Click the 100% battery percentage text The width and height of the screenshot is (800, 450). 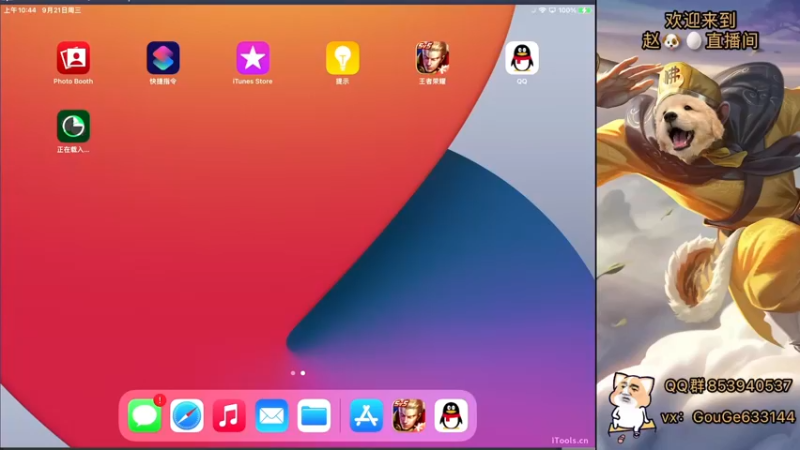[567, 10]
